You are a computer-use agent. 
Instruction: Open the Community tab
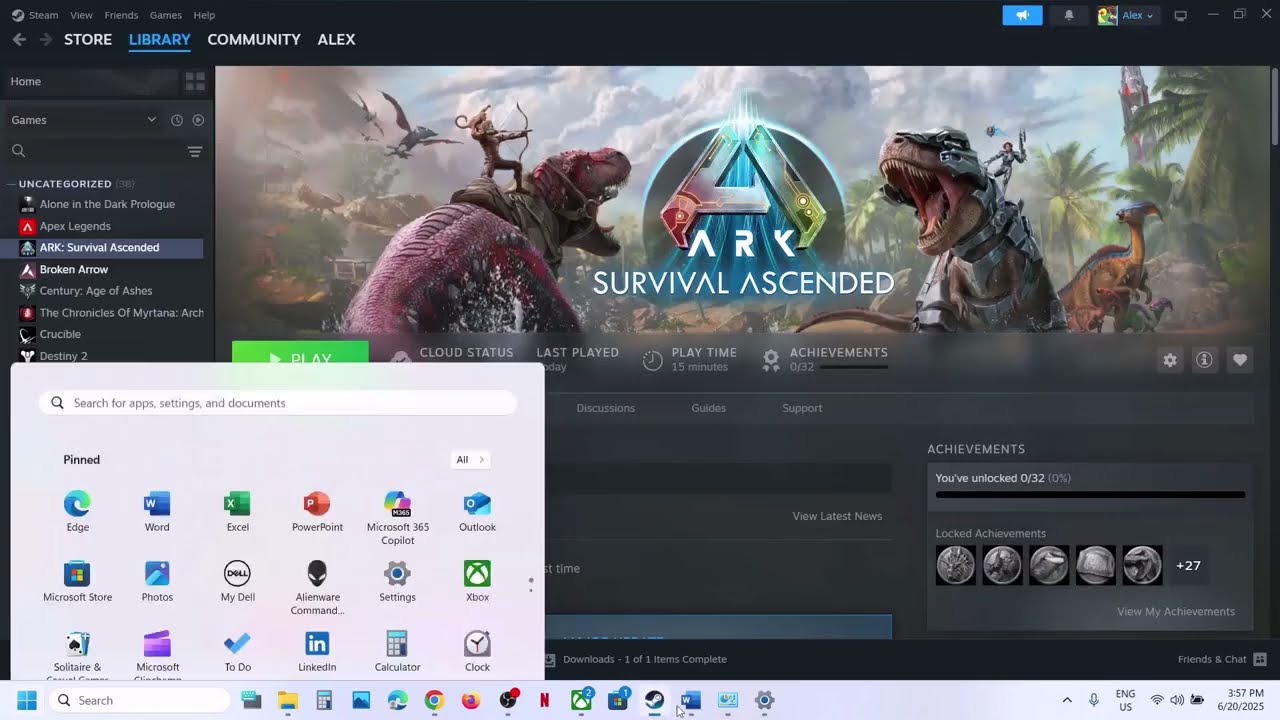click(254, 39)
